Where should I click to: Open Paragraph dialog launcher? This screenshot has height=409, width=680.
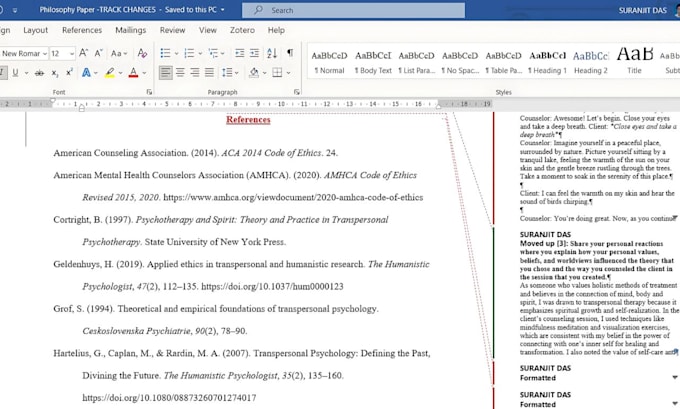[x=297, y=92]
